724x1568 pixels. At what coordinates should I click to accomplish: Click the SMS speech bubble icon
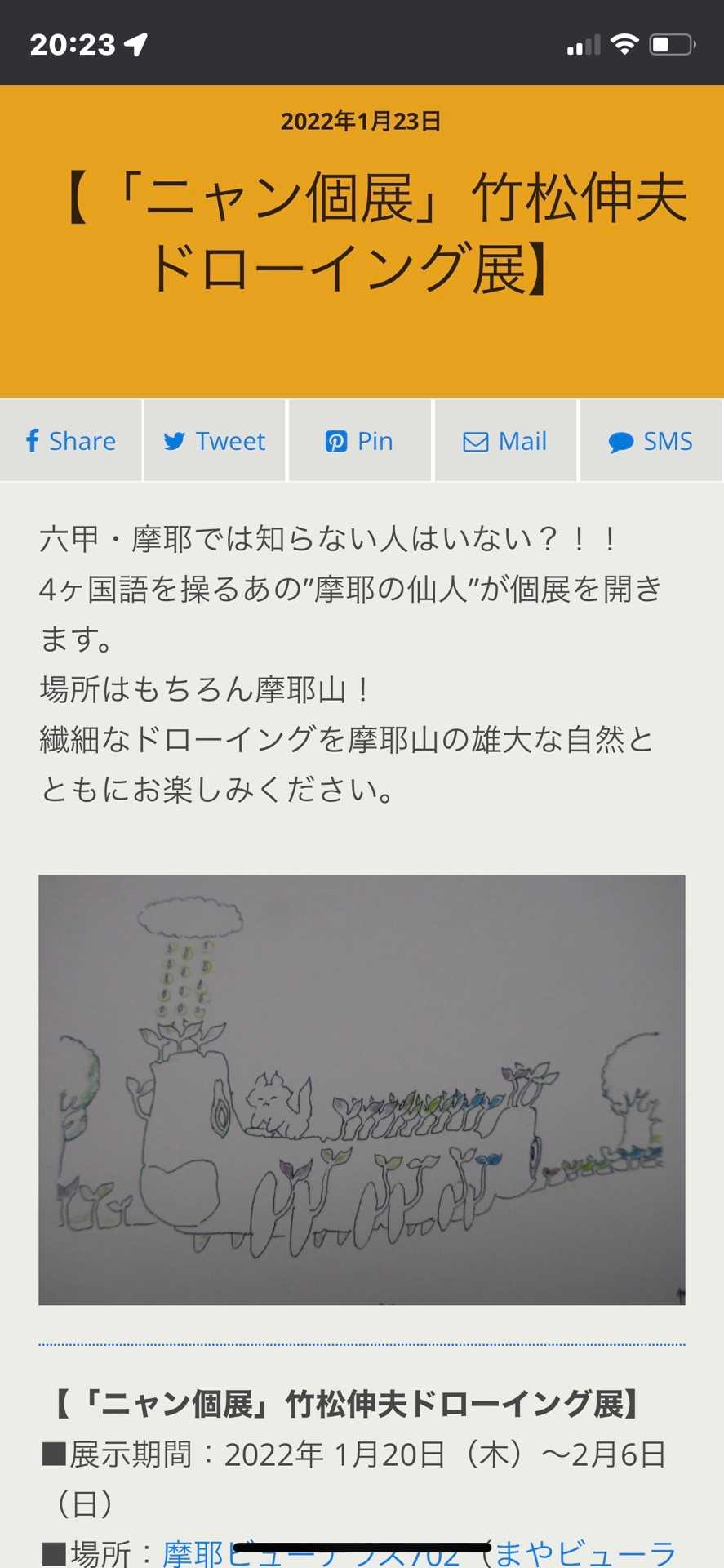(x=621, y=443)
